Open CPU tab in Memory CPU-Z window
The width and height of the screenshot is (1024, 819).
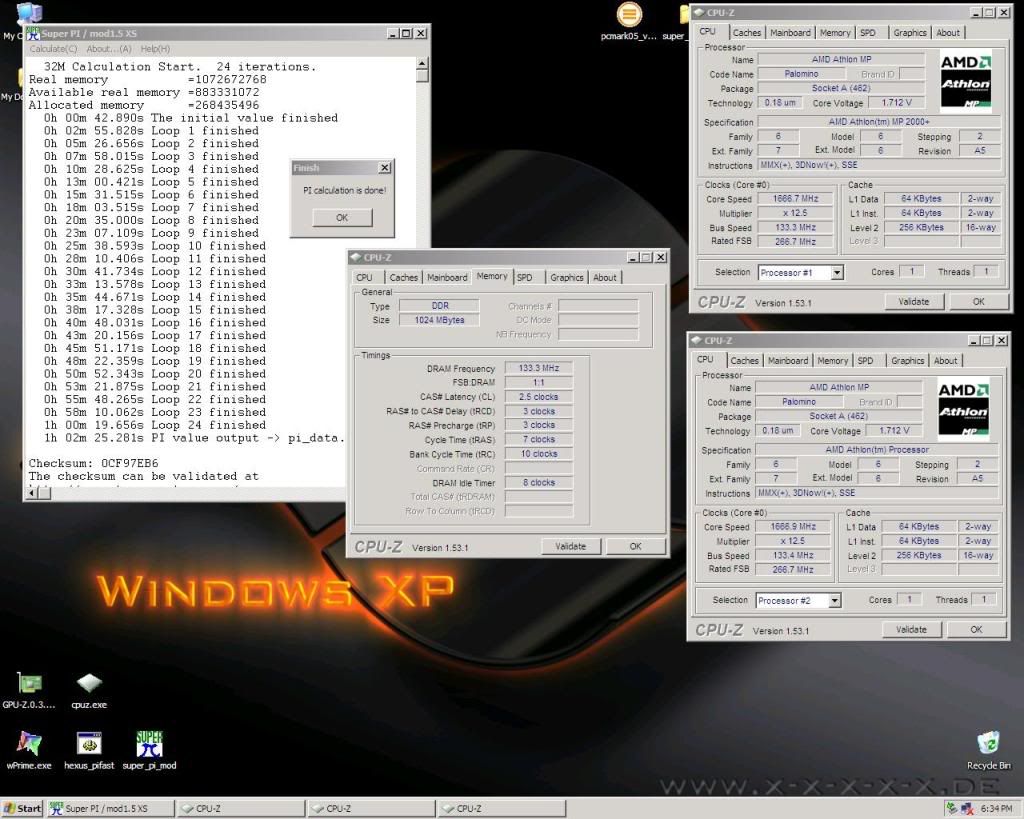365,278
